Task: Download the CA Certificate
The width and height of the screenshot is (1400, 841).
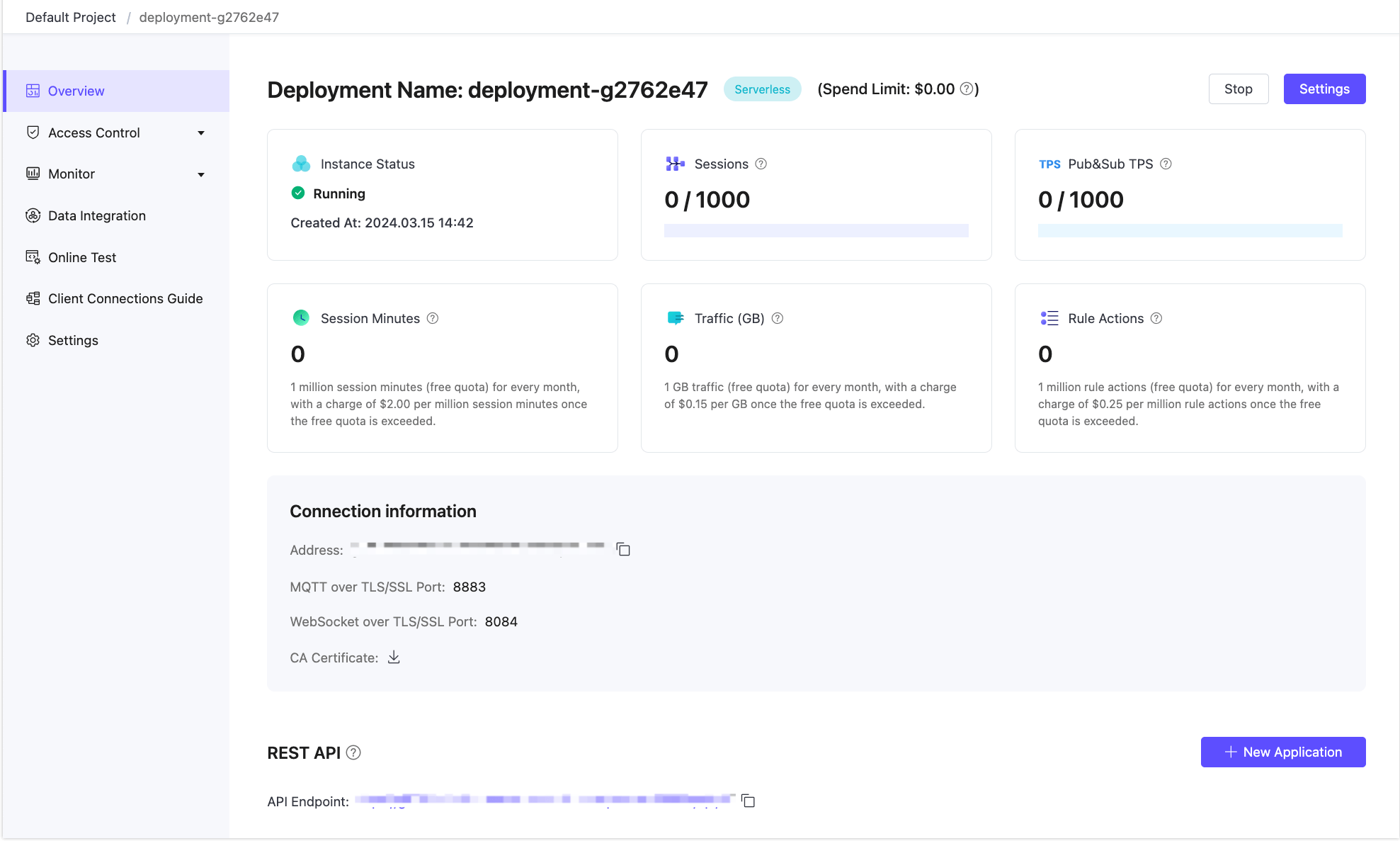Action: click(x=394, y=657)
